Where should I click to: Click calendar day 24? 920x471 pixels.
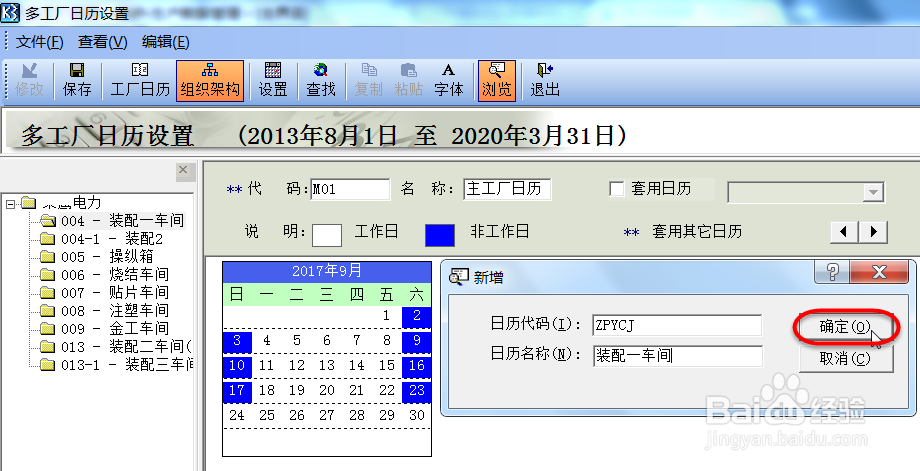pyautogui.click(x=237, y=415)
